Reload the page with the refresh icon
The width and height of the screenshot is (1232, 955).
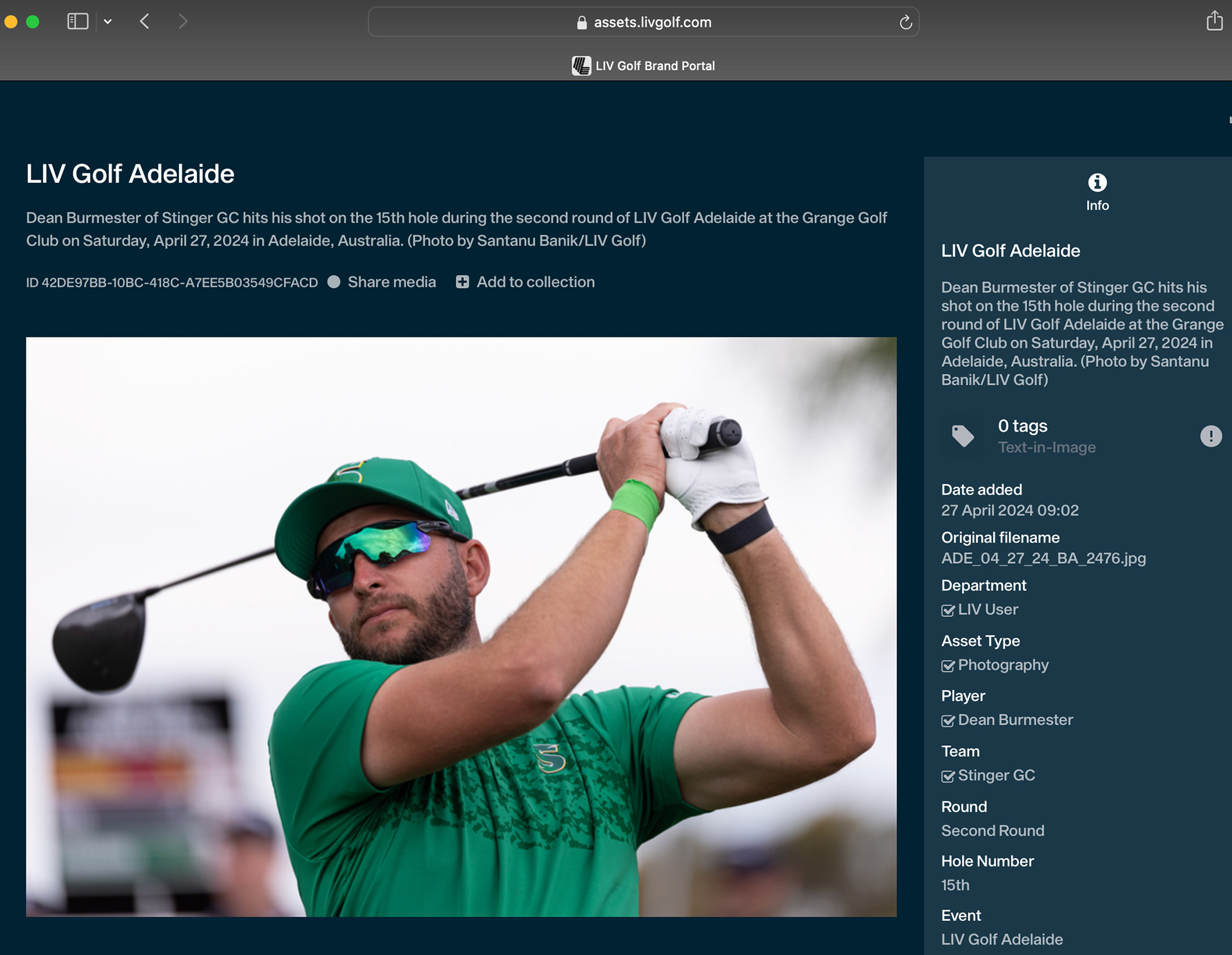click(x=905, y=22)
